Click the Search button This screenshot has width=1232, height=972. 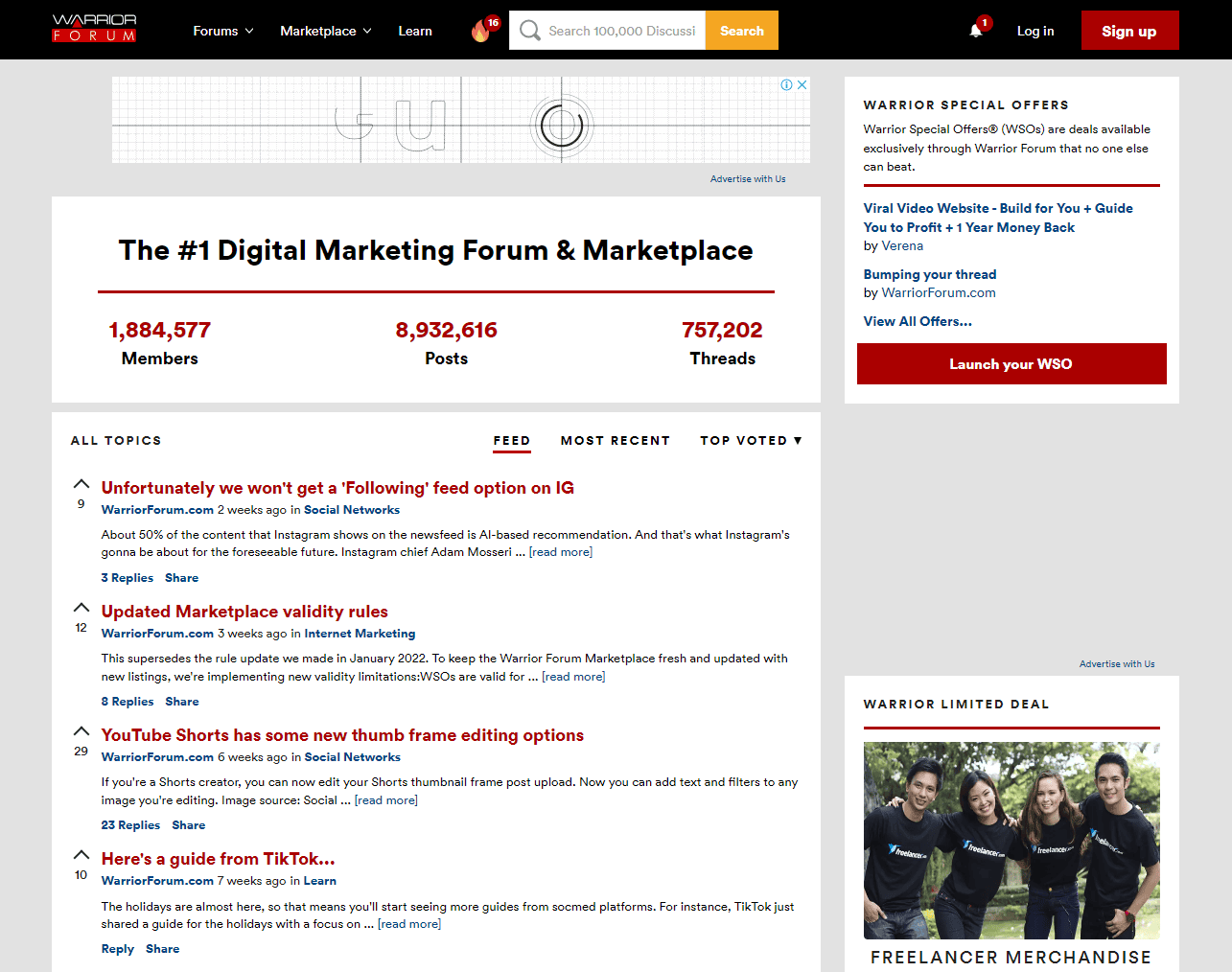[742, 31]
